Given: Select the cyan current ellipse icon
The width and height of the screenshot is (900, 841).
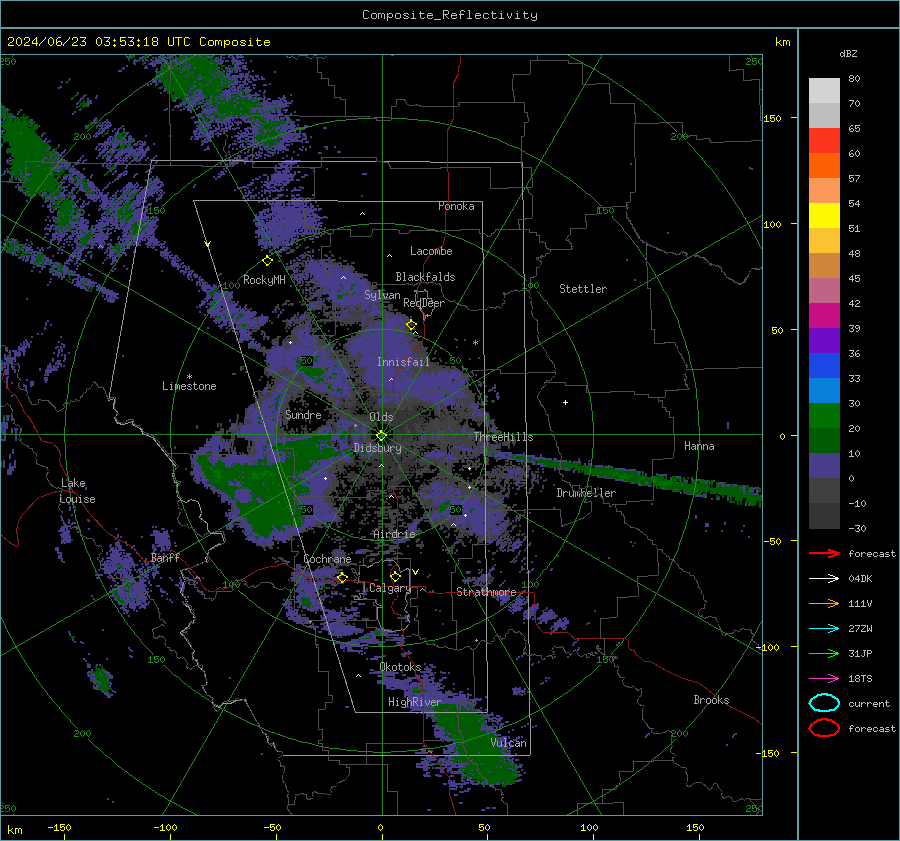Looking at the screenshot, I should pyautogui.click(x=824, y=703).
